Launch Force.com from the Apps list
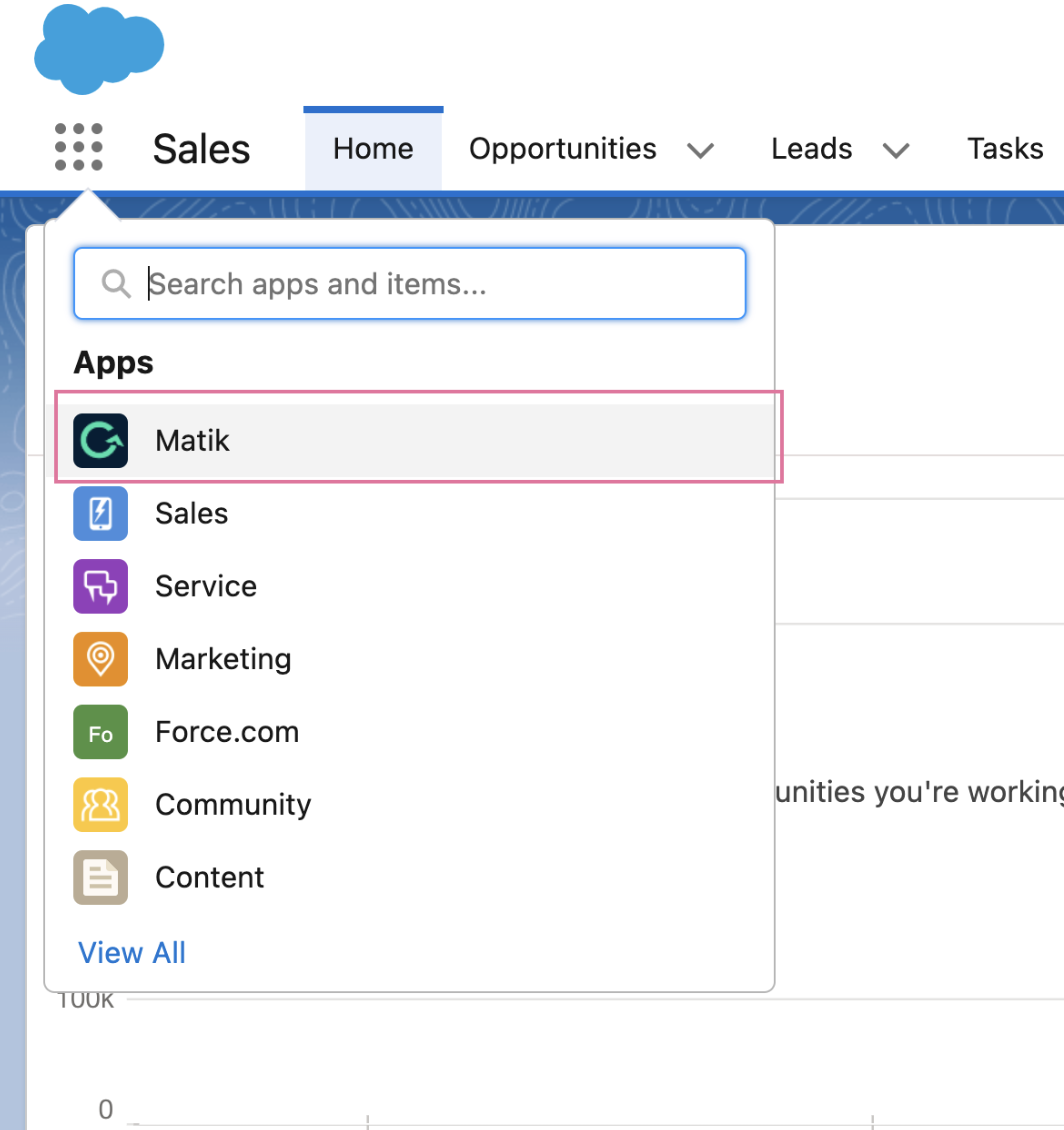This screenshot has height=1130, width=1064. pyautogui.click(x=410, y=731)
